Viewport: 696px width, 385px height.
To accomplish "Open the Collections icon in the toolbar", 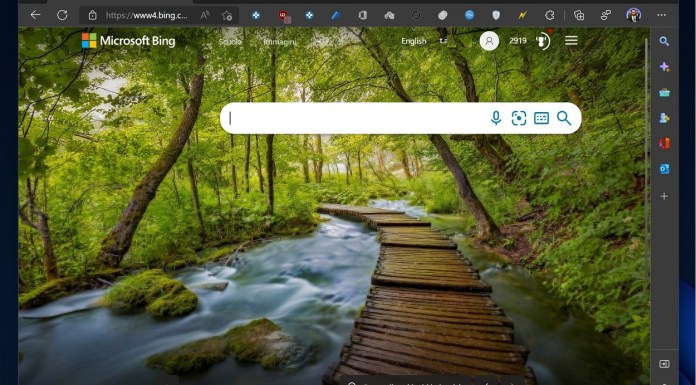I will click(579, 16).
